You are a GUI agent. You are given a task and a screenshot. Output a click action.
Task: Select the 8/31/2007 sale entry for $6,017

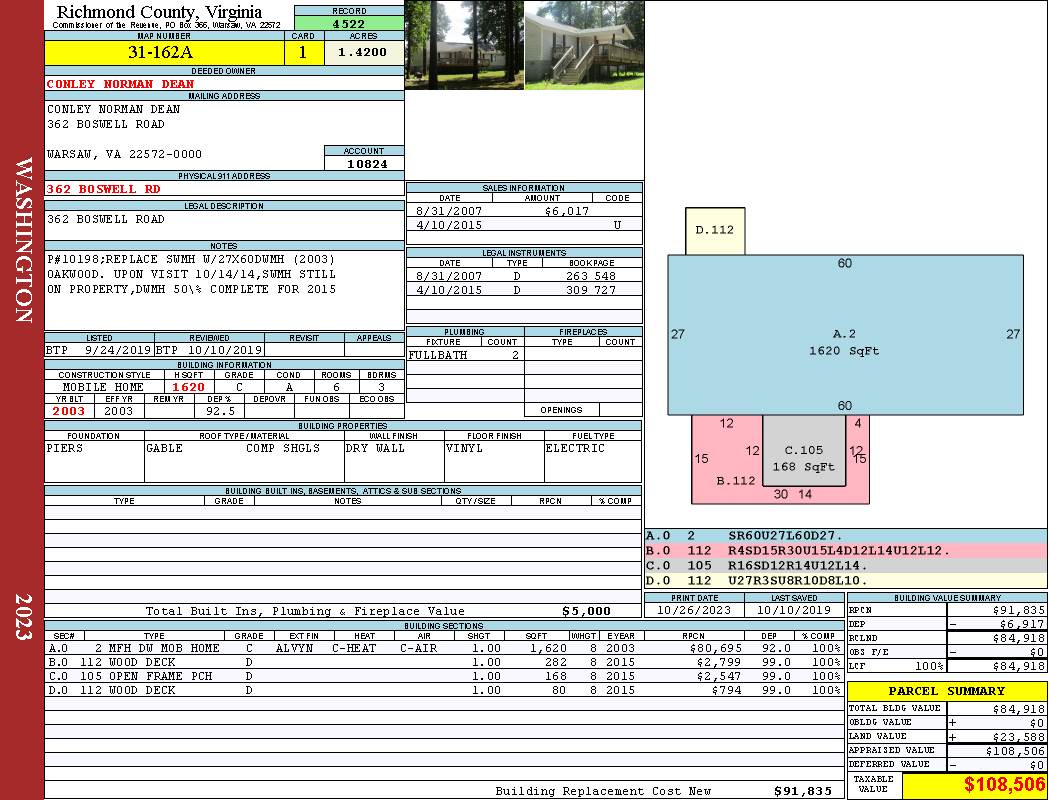(523, 211)
